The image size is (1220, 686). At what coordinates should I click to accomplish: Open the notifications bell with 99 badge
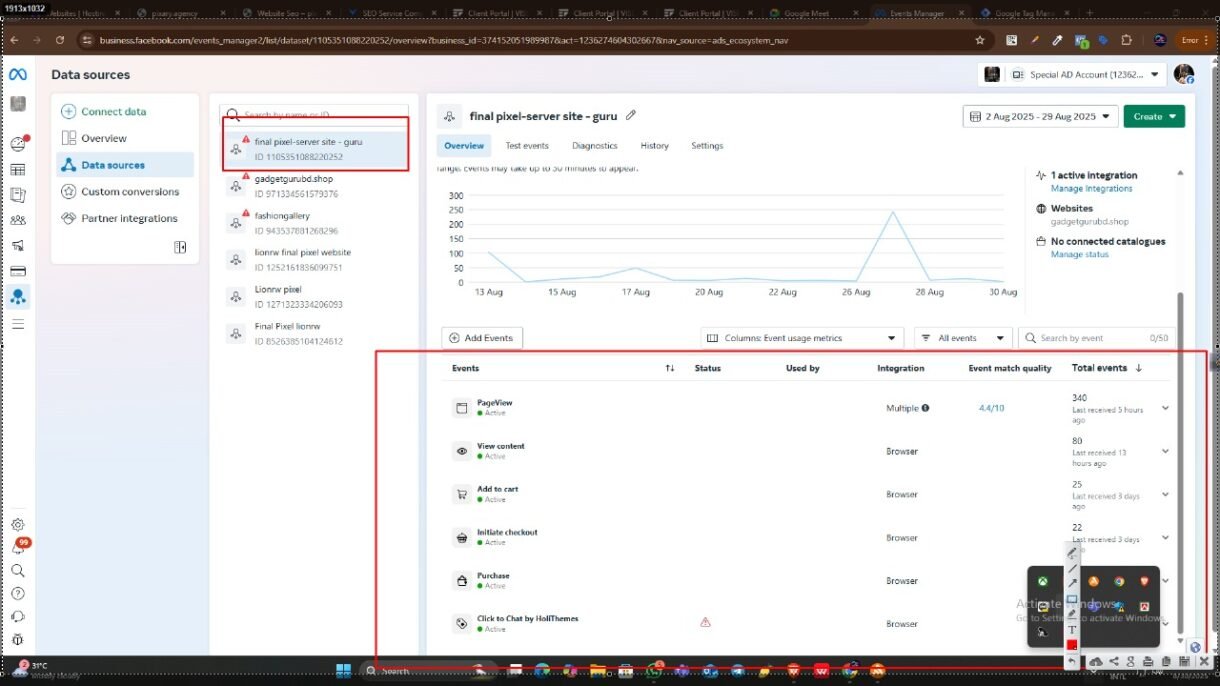pos(18,548)
